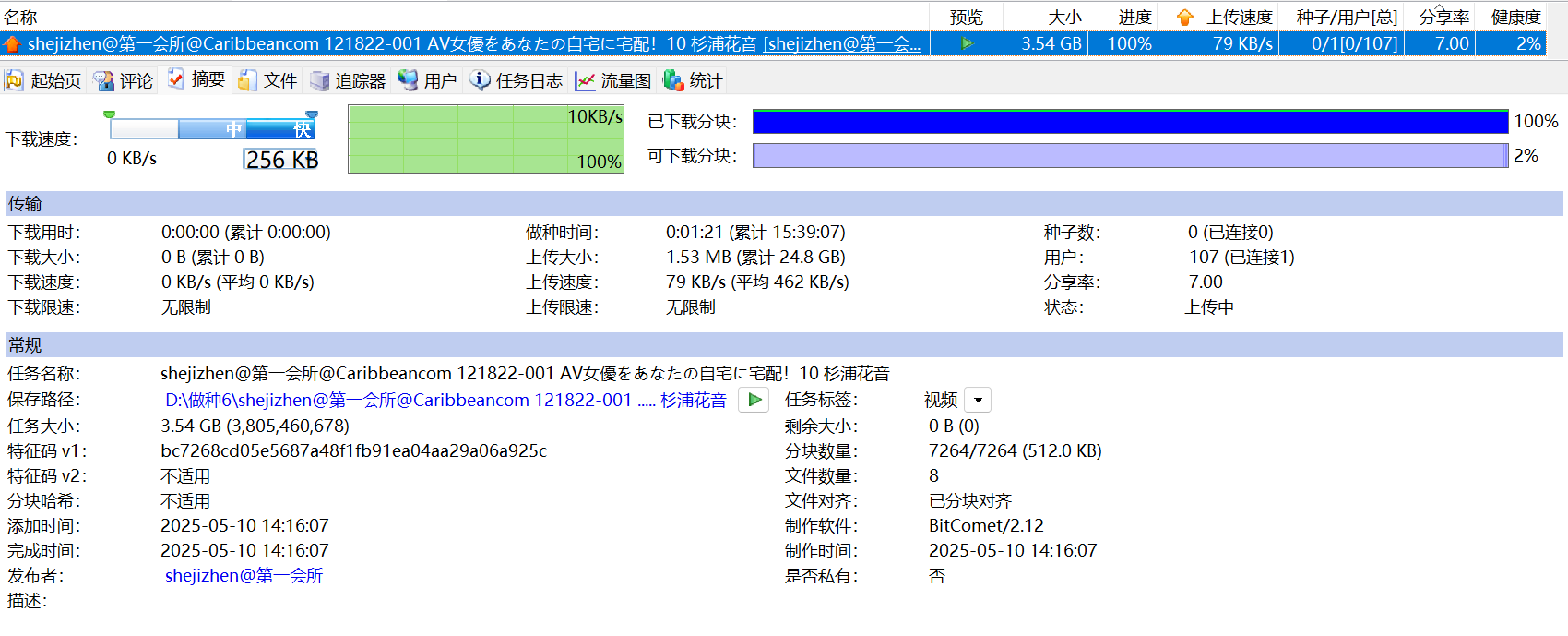Click the 是否私有 value 否
Viewport: 1568px width, 636px height.
(x=937, y=576)
